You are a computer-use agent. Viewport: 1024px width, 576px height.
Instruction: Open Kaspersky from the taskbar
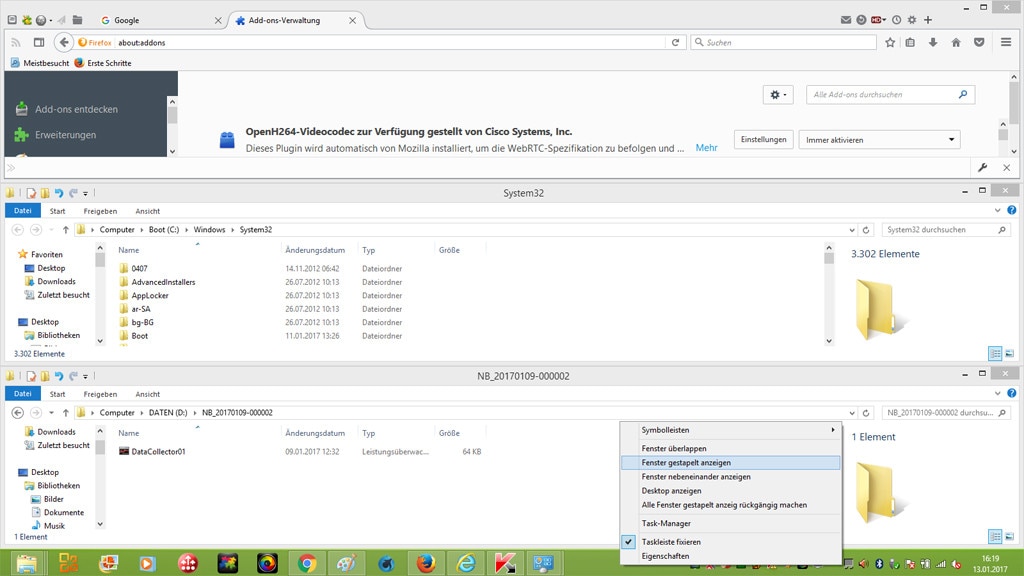(505, 563)
